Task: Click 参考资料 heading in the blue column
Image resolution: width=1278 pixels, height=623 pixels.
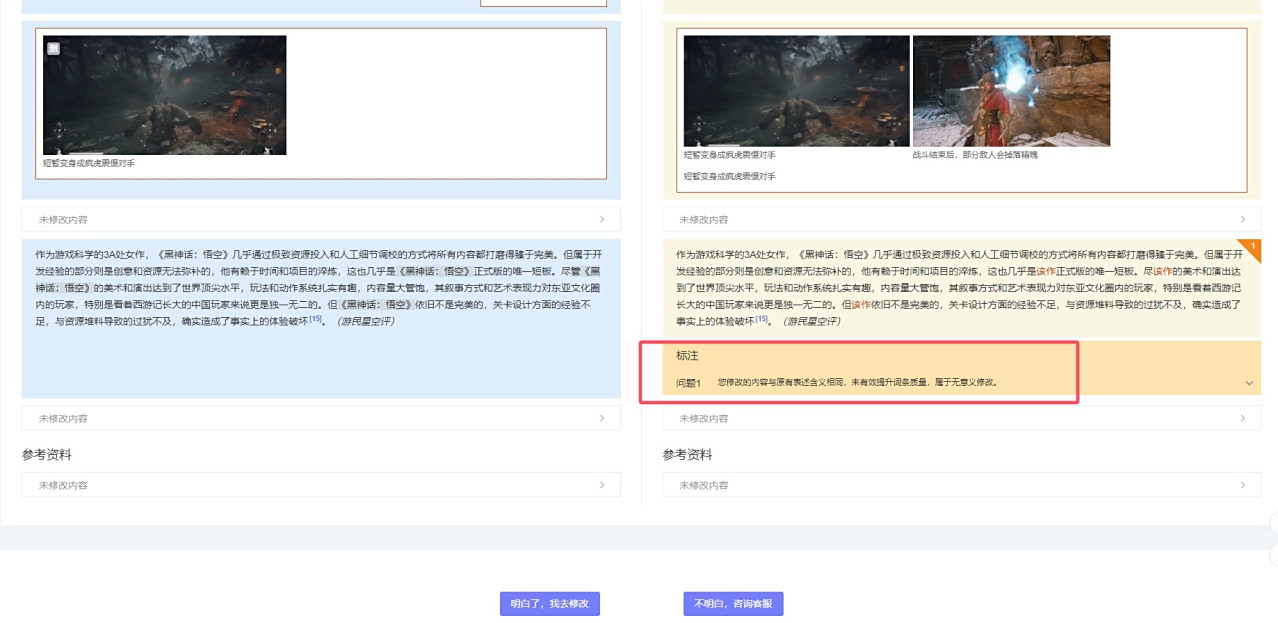Action: 47,455
